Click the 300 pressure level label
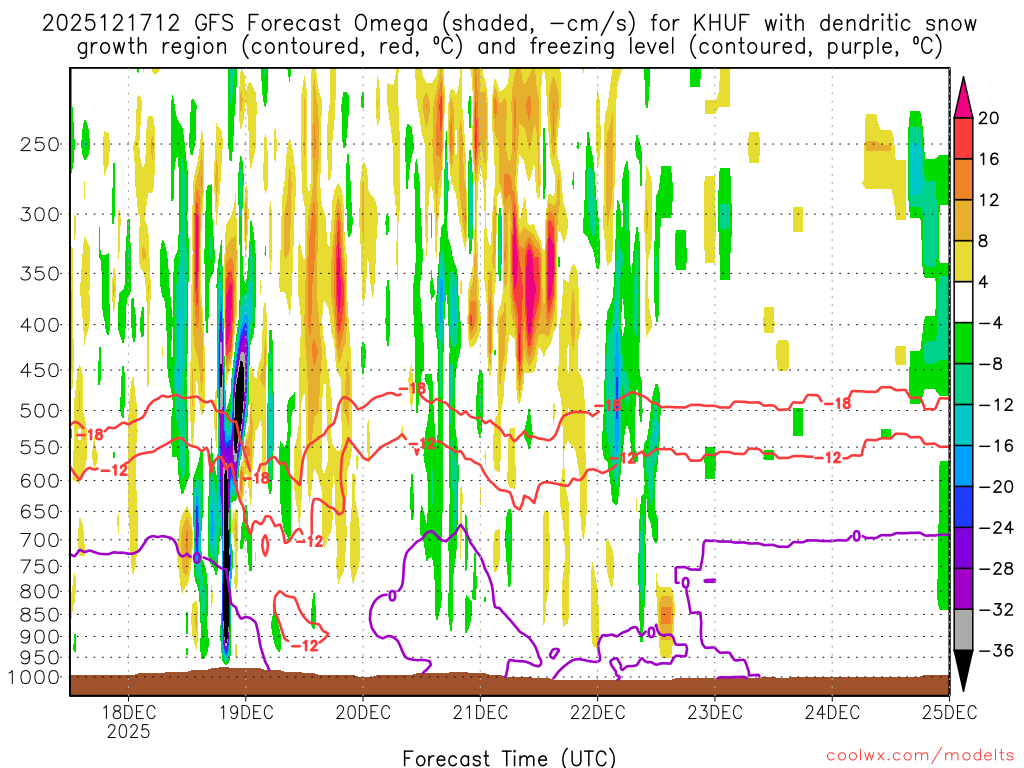1024x768 pixels. coord(40,214)
